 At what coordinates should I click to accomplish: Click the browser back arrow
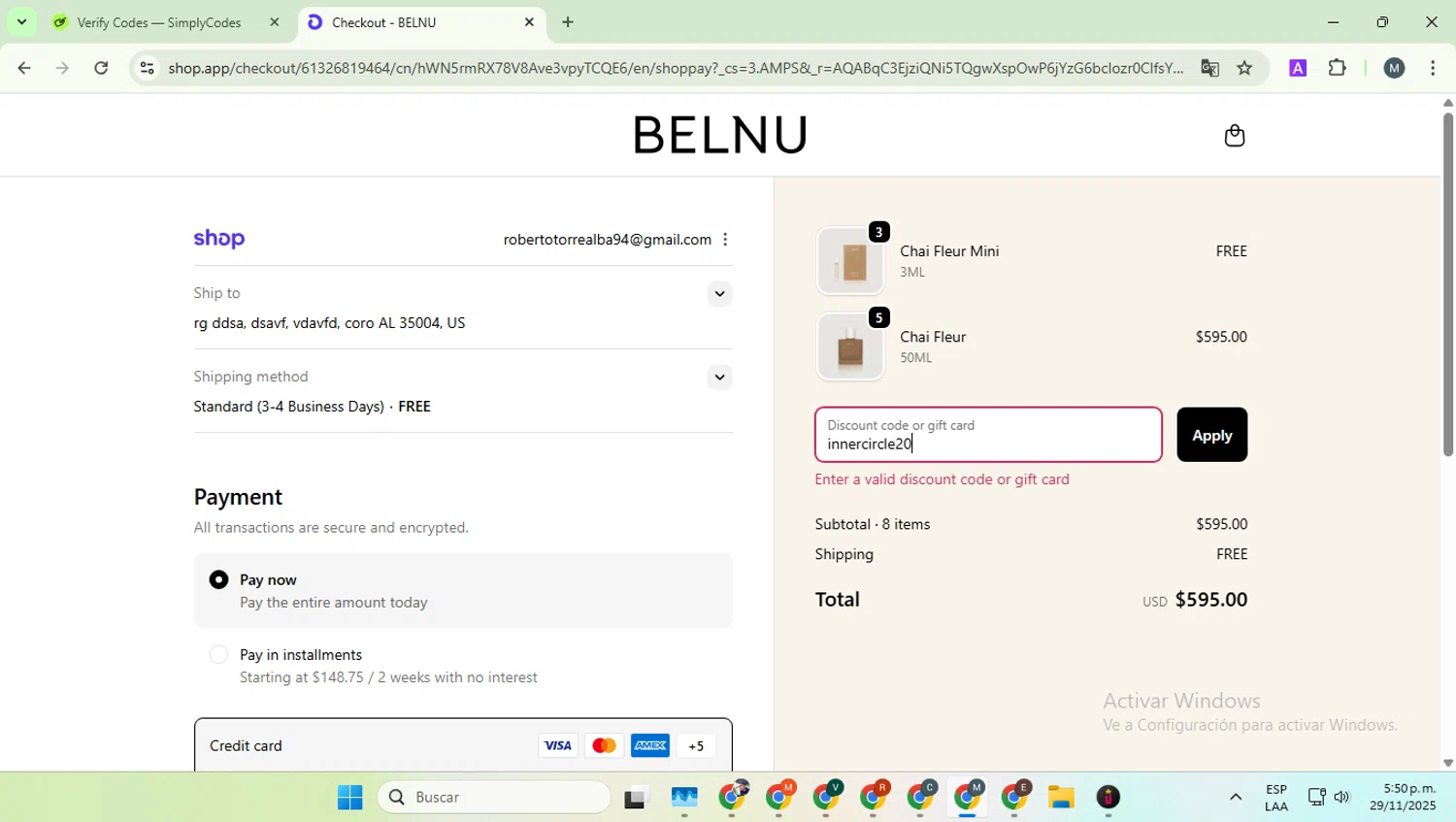(24, 68)
